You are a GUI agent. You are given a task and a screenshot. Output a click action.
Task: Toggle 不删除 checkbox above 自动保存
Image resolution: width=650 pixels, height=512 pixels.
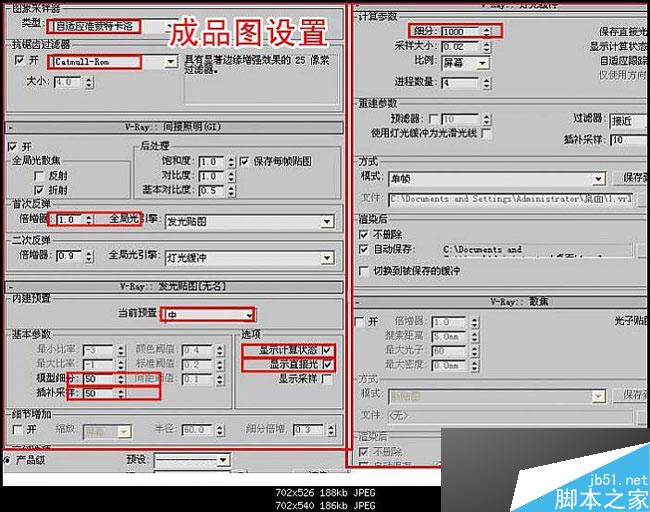click(364, 235)
